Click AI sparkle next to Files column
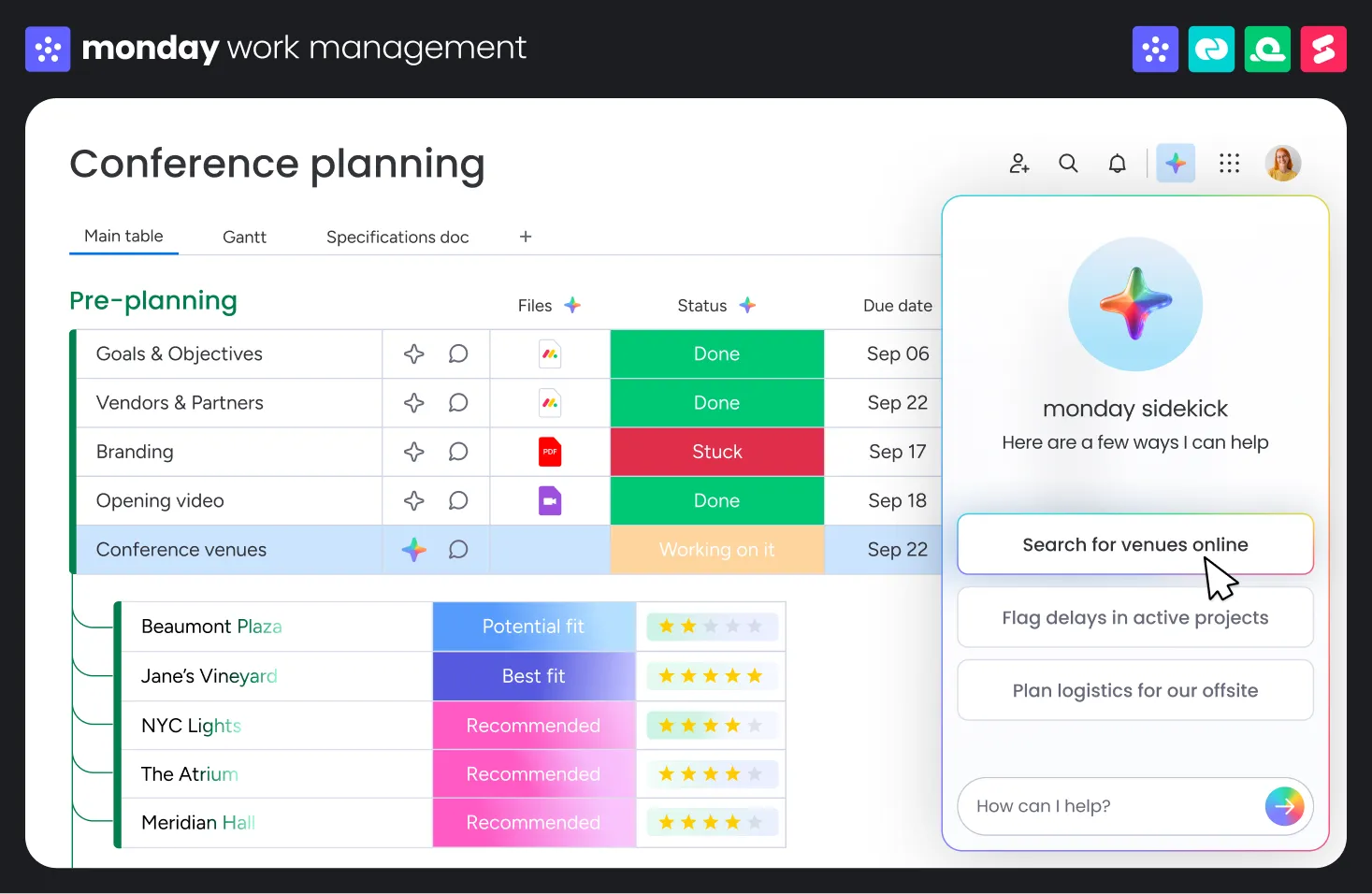 tap(572, 305)
